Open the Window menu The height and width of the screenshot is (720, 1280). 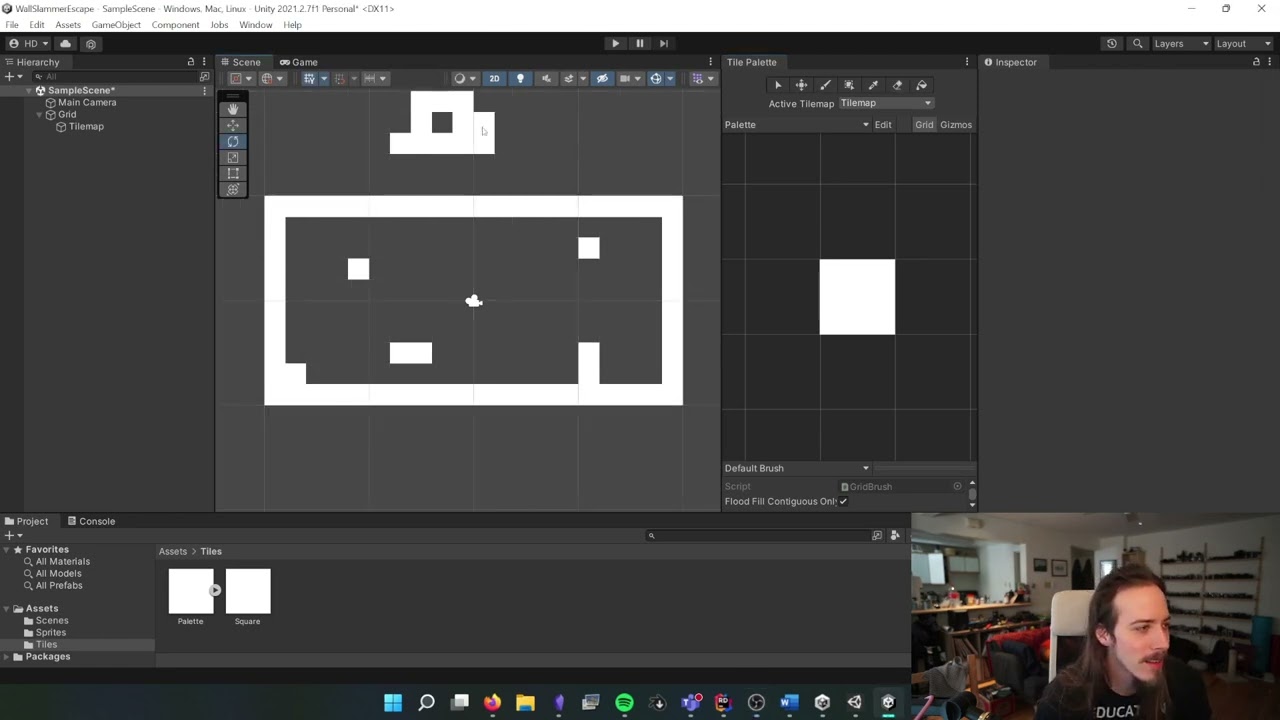point(255,25)
